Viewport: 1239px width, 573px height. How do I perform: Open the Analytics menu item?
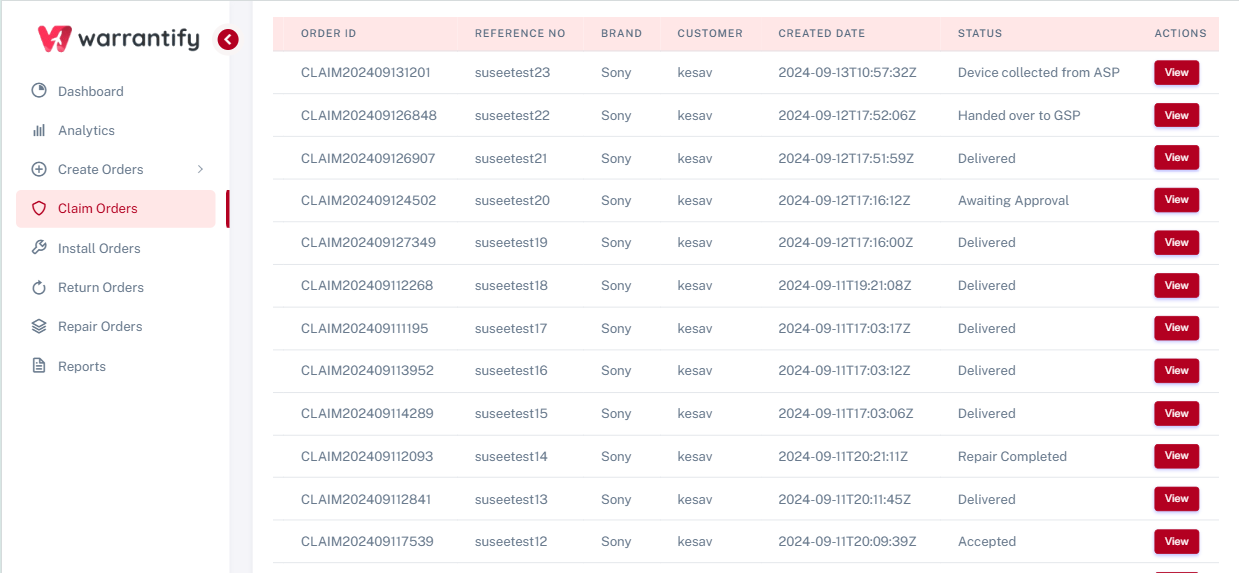[86, 130]
